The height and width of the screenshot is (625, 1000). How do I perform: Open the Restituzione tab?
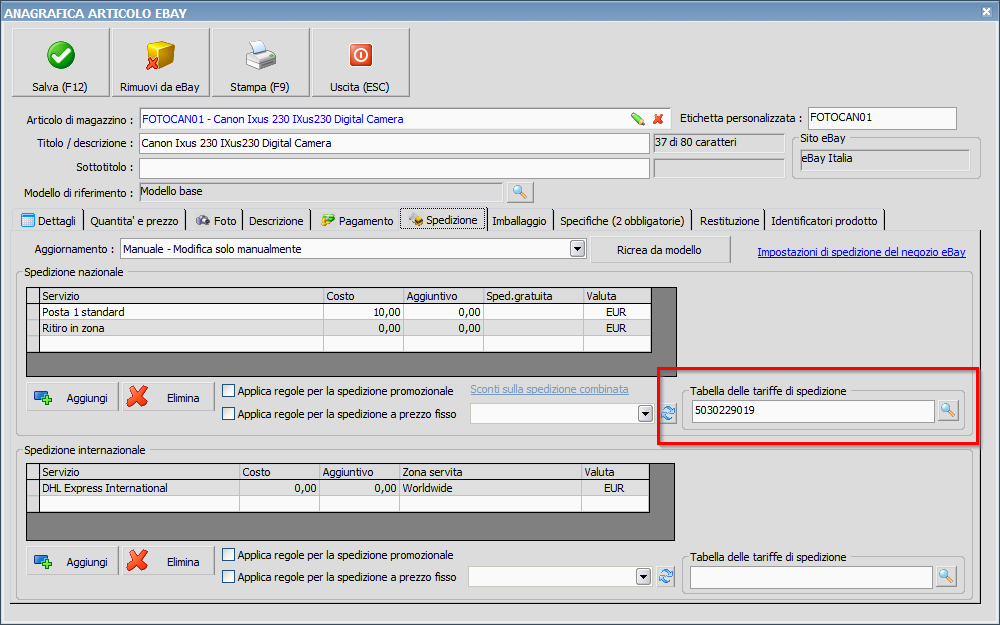(x=729, y=221)
